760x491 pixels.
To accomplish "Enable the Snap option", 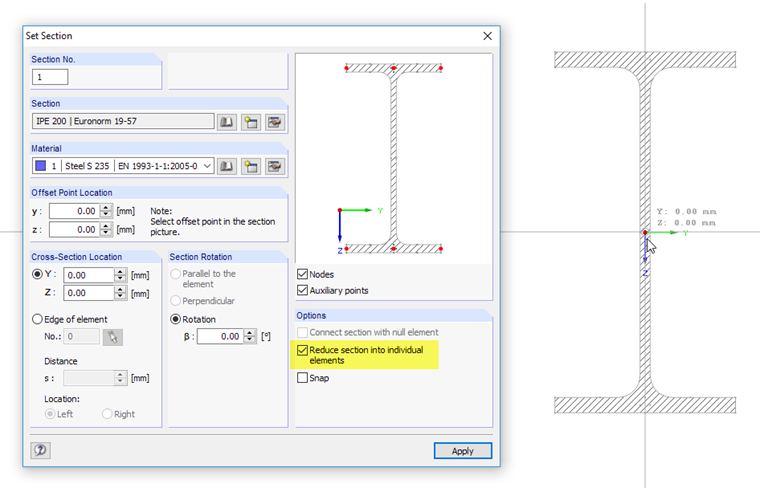I will click(302, 378).
